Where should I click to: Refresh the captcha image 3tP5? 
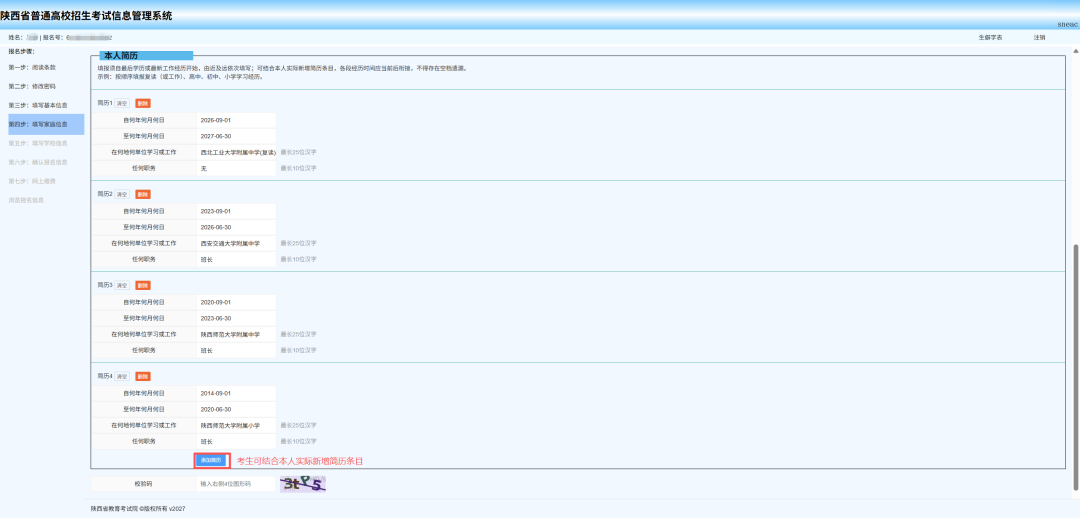[303, 484]
